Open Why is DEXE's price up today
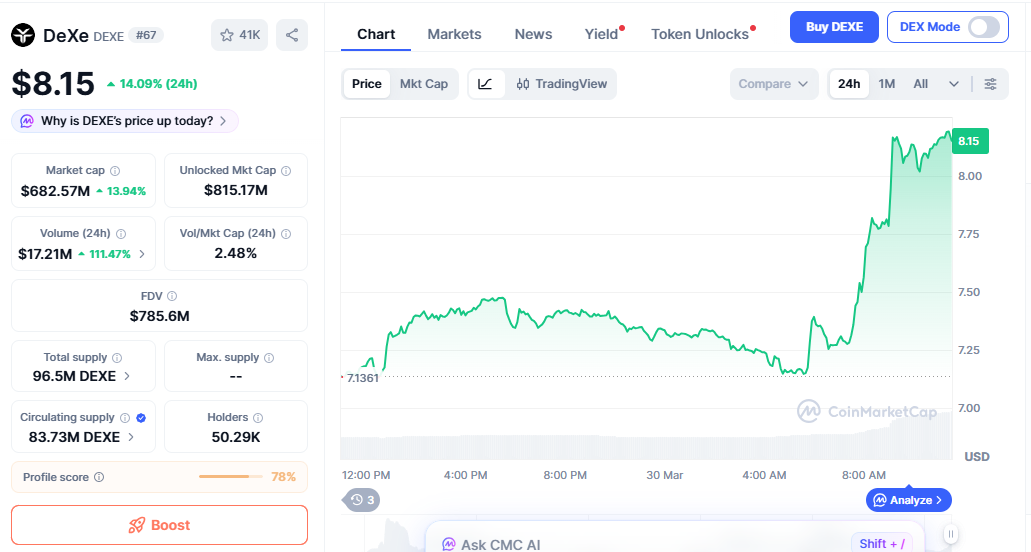Screen dimensions: 1031x552 coord(125,121)
